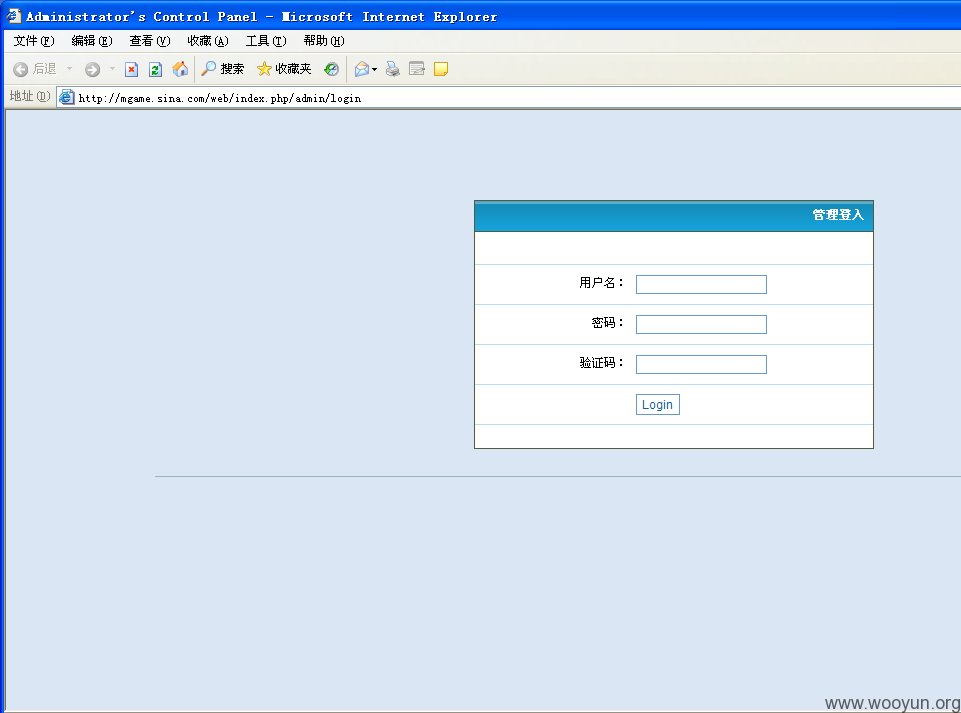Click the Forward arrow icon

(x=93, y=69)
